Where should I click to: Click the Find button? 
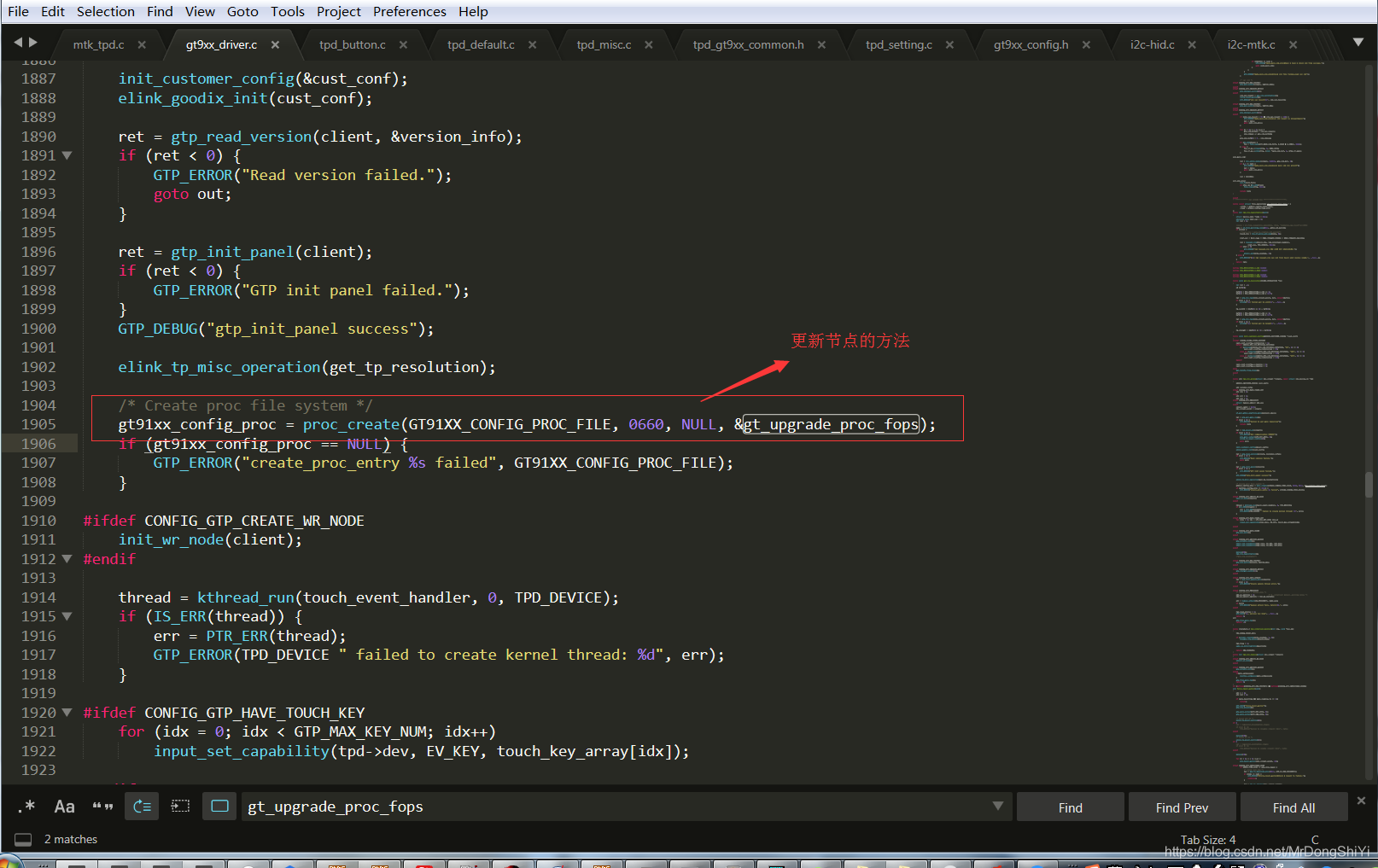pos(1070,807)
